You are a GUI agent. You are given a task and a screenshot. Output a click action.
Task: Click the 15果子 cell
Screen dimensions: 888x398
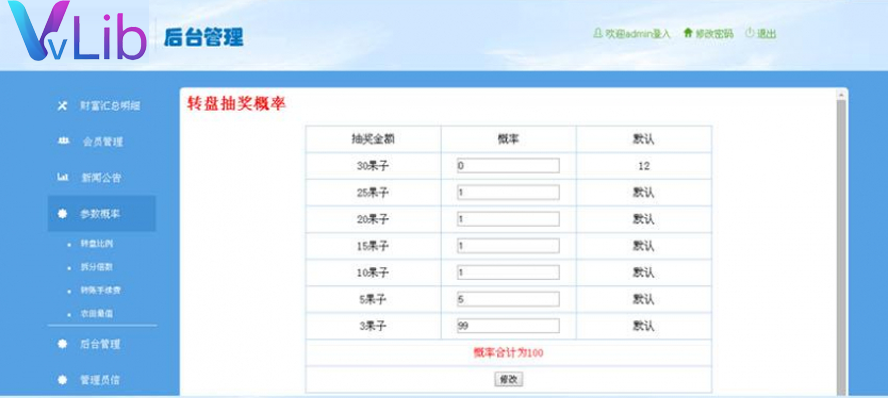click(x=373, y=246)
